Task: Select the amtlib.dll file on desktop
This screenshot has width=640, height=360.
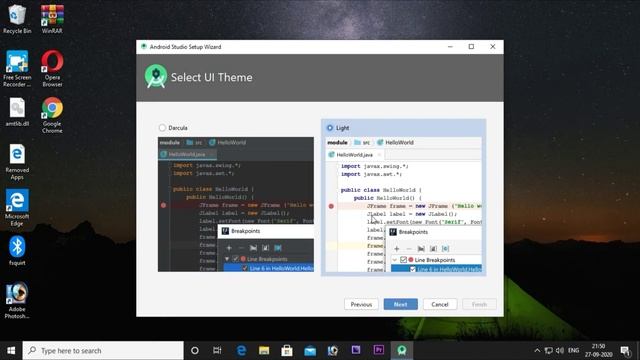Action: 17,112
